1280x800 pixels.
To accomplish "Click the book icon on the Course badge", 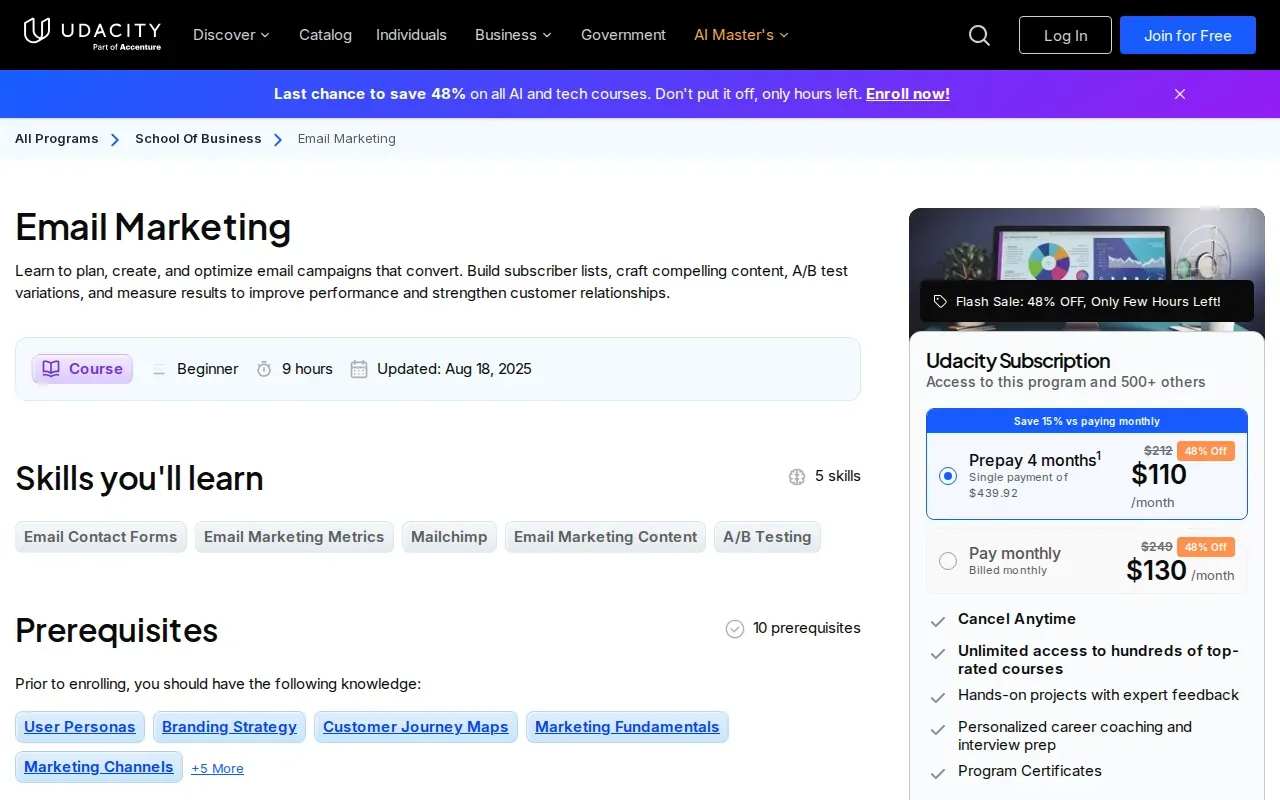I will point(51,369).
